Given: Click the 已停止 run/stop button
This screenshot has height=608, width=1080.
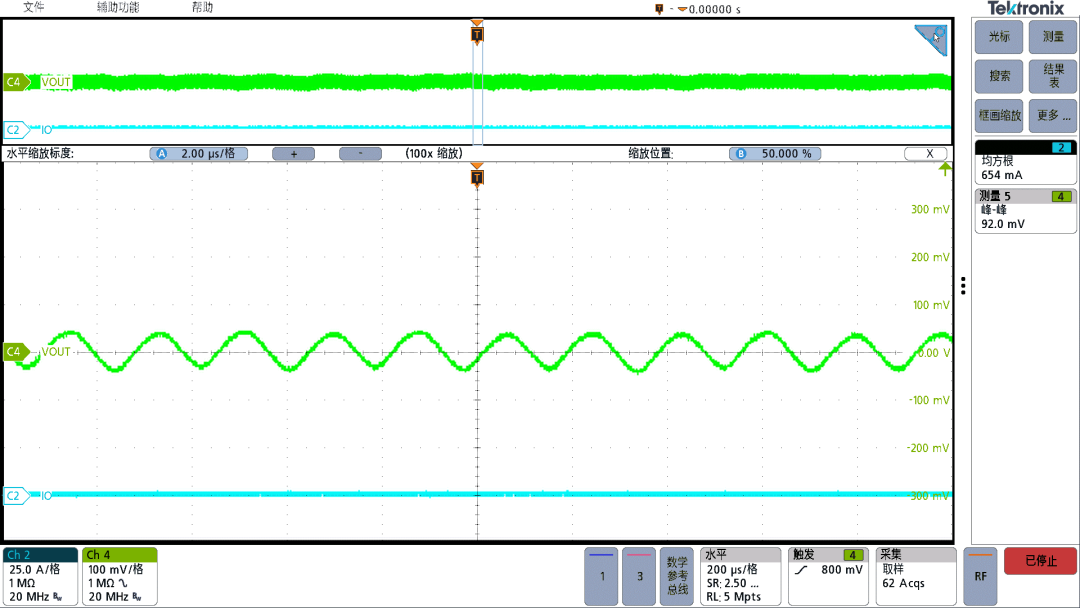Looking at the screenshot, I should pyautogui.click(x=1040, y=561).
